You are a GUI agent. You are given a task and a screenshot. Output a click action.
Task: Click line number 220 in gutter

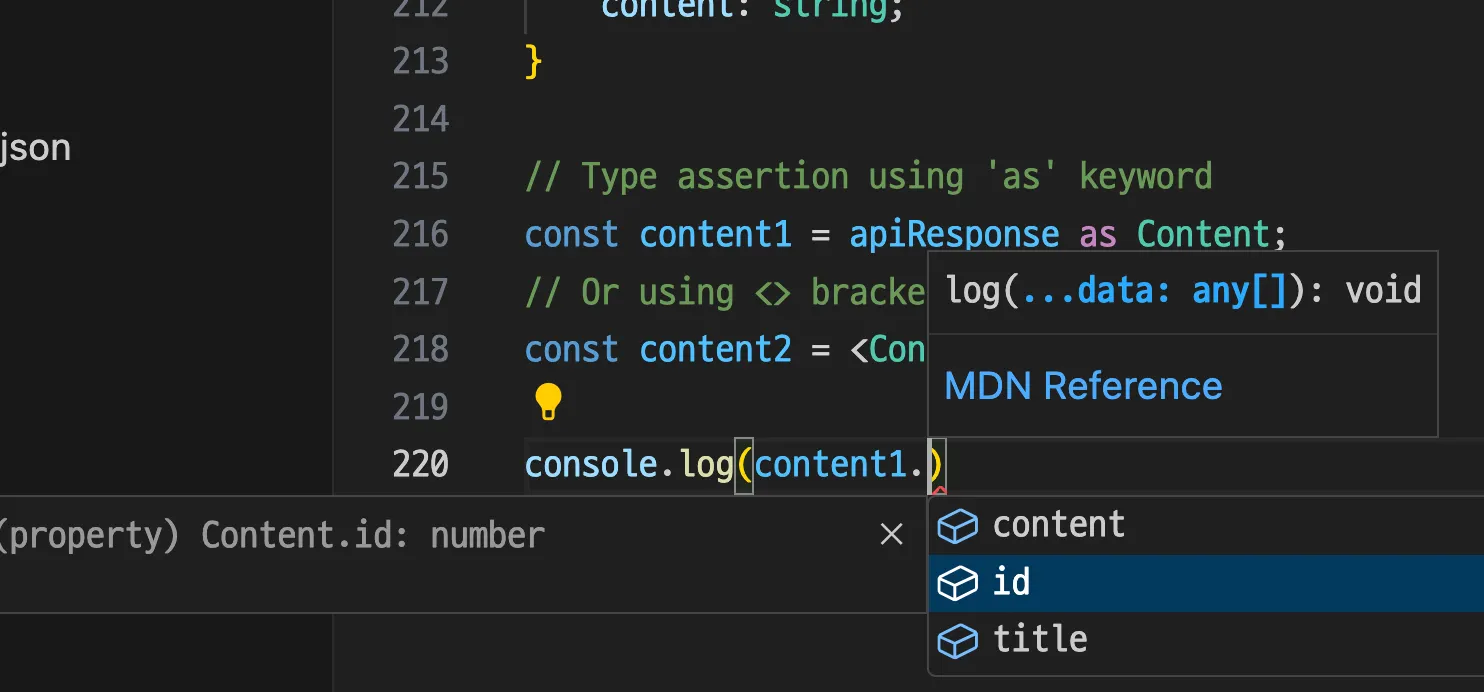click(x=420, y=465)
